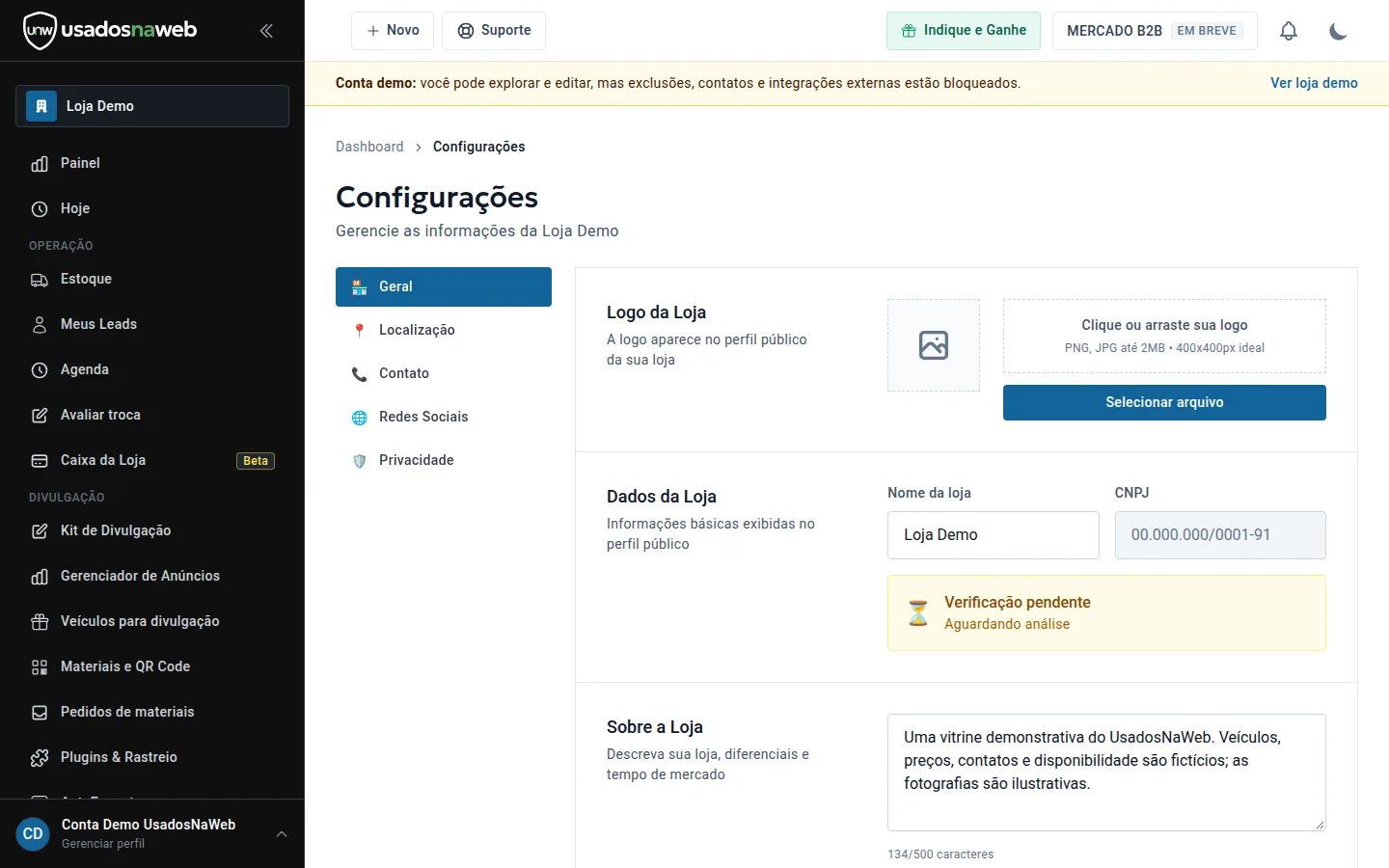Toggle dark mode moon icon
This screenshot has width=1389, height=868.
pyautogui.click(x=1338, y=31)
